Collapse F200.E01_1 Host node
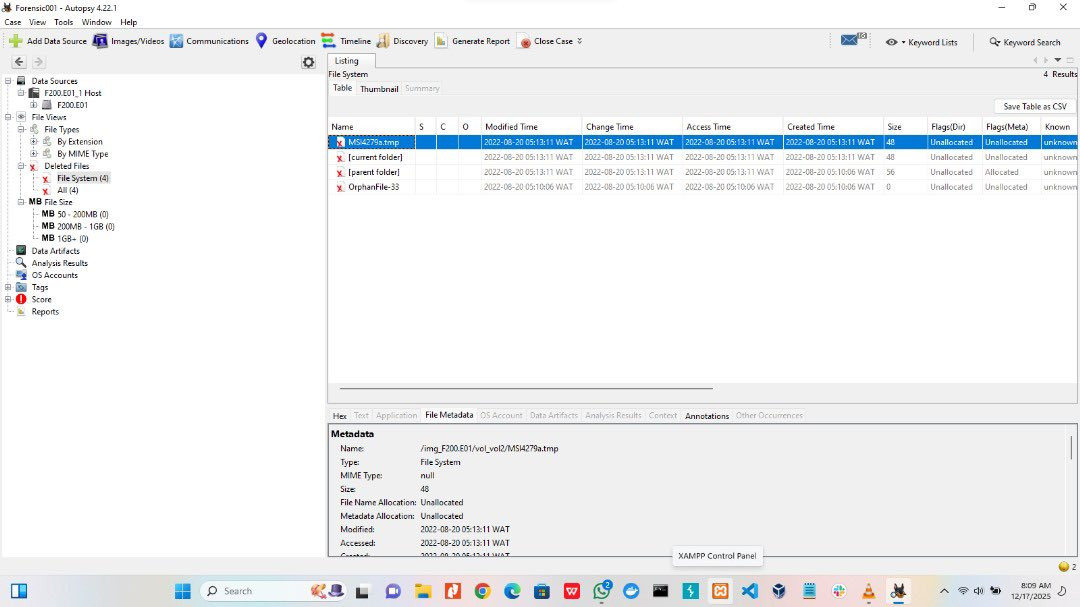Screen dimensions: 1080x607 21,93
